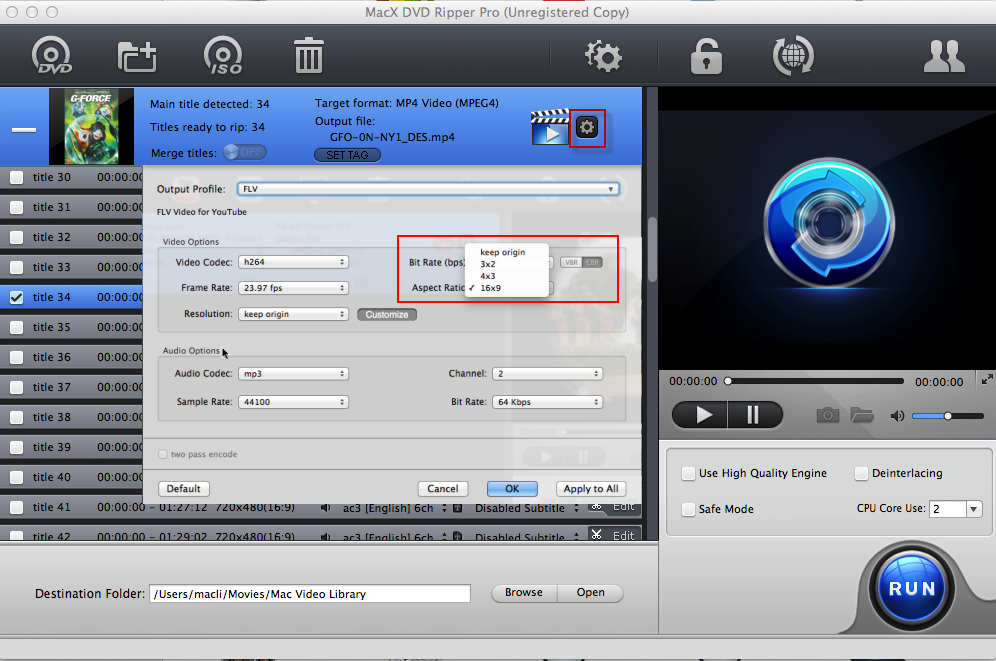Open Video Codec h264 dropdown

coord(293,262)
